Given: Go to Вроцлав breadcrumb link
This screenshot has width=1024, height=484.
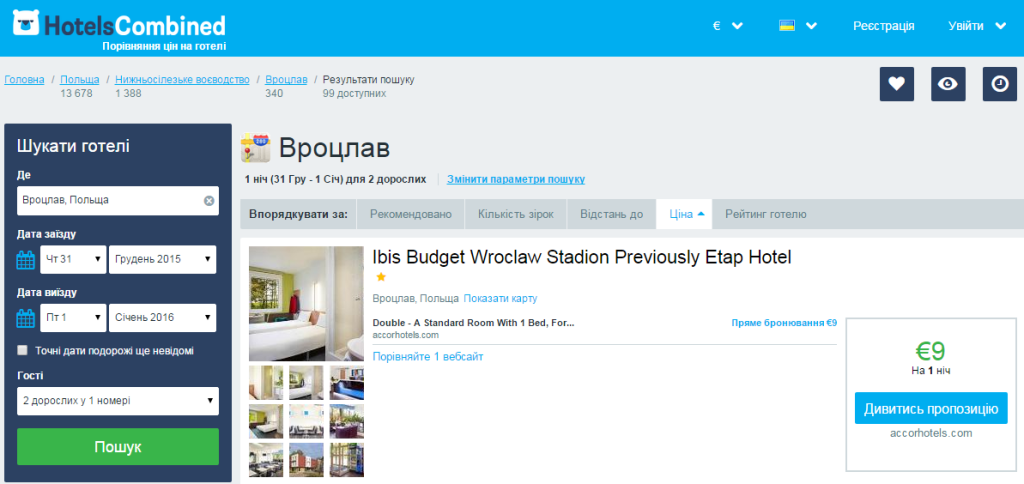Looking at the screenshot, I should (286, 80).
